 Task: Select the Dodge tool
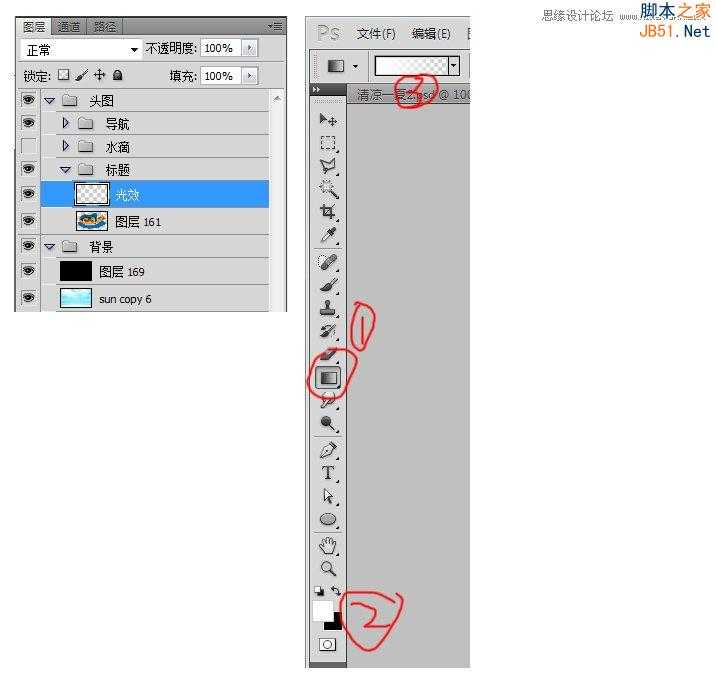328,423
